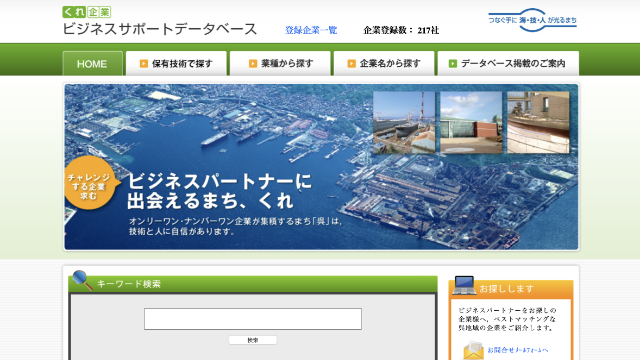Image resolution: width=640 pixels, height=360 pixels.
Task: Click the 検索 button below the keyword field
Action: point(253,340)
